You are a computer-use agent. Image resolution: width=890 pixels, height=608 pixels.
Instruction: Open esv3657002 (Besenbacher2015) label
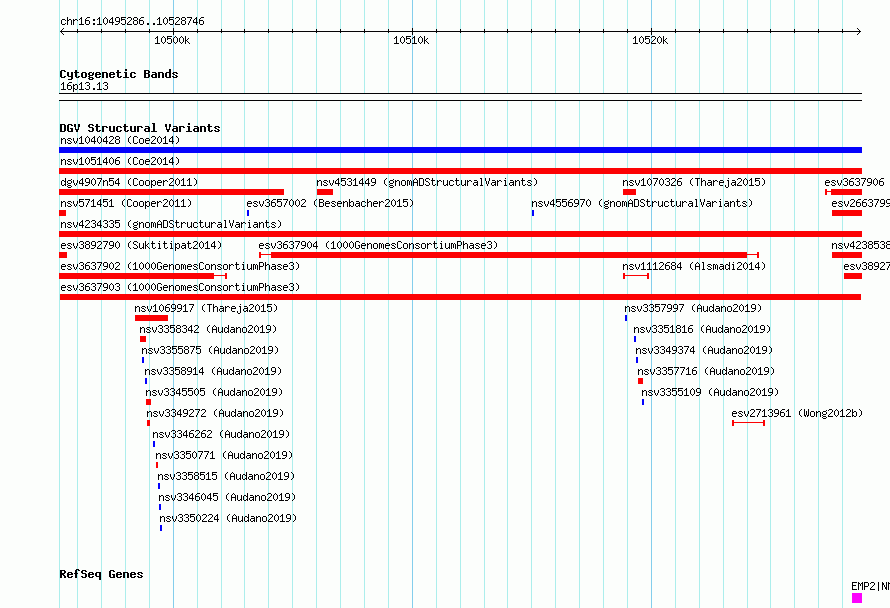pos(330,203)
